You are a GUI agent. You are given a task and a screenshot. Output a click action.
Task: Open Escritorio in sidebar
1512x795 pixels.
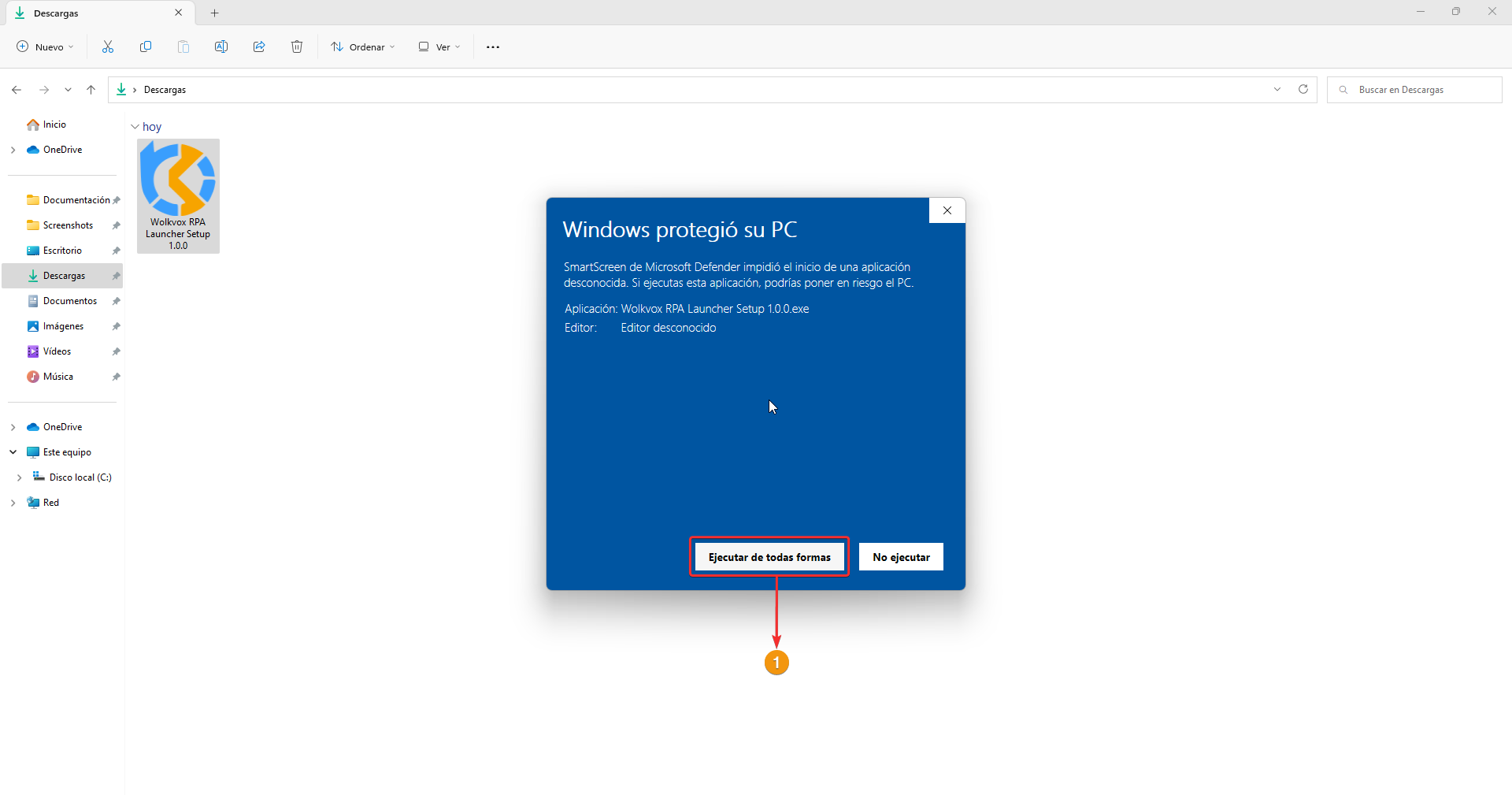pos(62,251)
